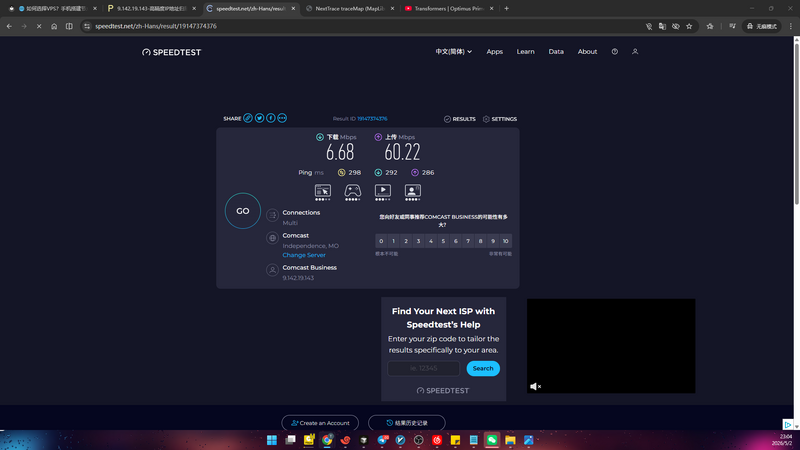Open the translate page icon in the address bar
The width and height of the screenshot is (800, 450).
tap(662, 26)
